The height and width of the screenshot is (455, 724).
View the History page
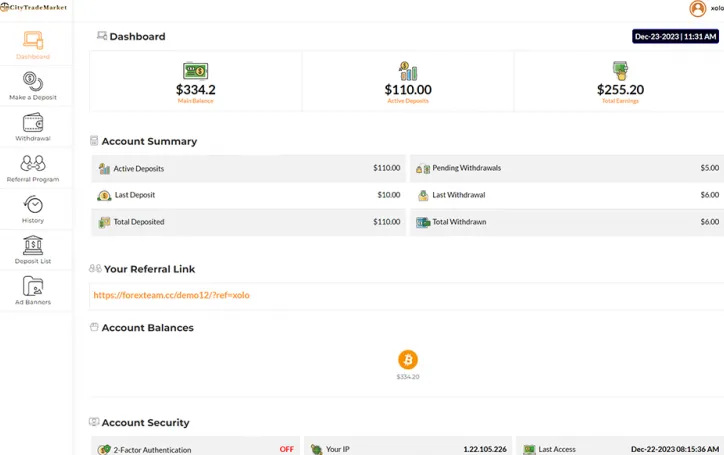tap(33, 209)
